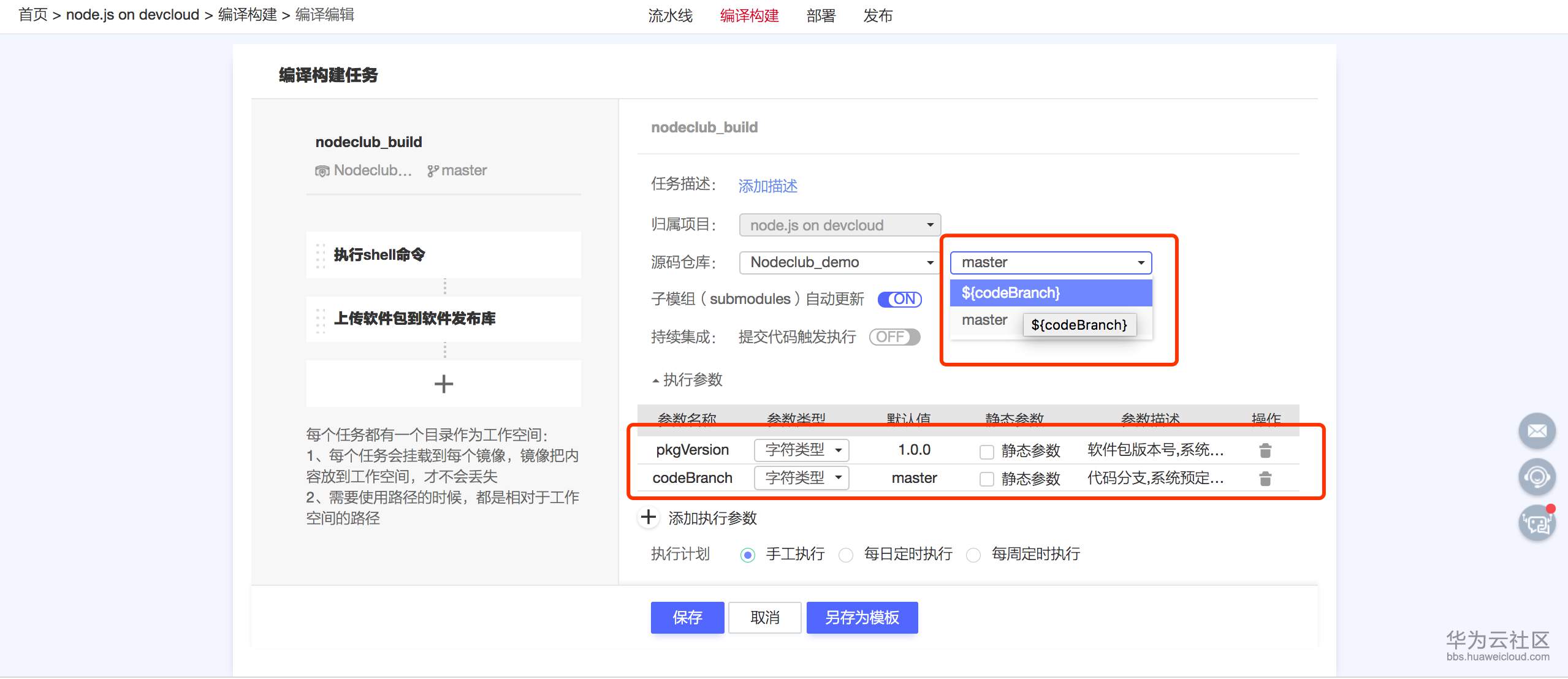Open the mail feedback icon on the right
The height and width of the screenshot is (679, 1568).
1537,430
